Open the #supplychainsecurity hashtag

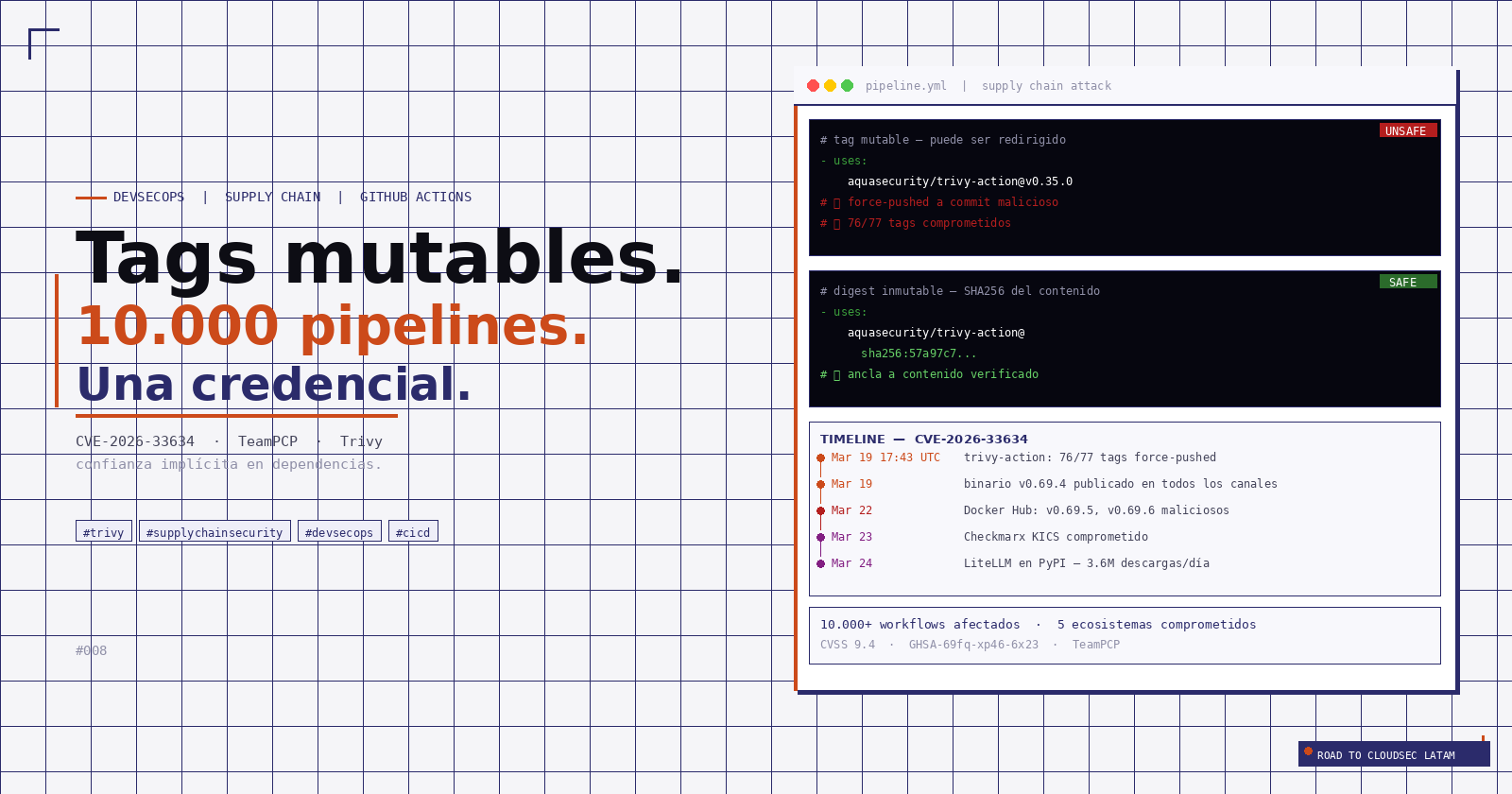click(215, 531)
